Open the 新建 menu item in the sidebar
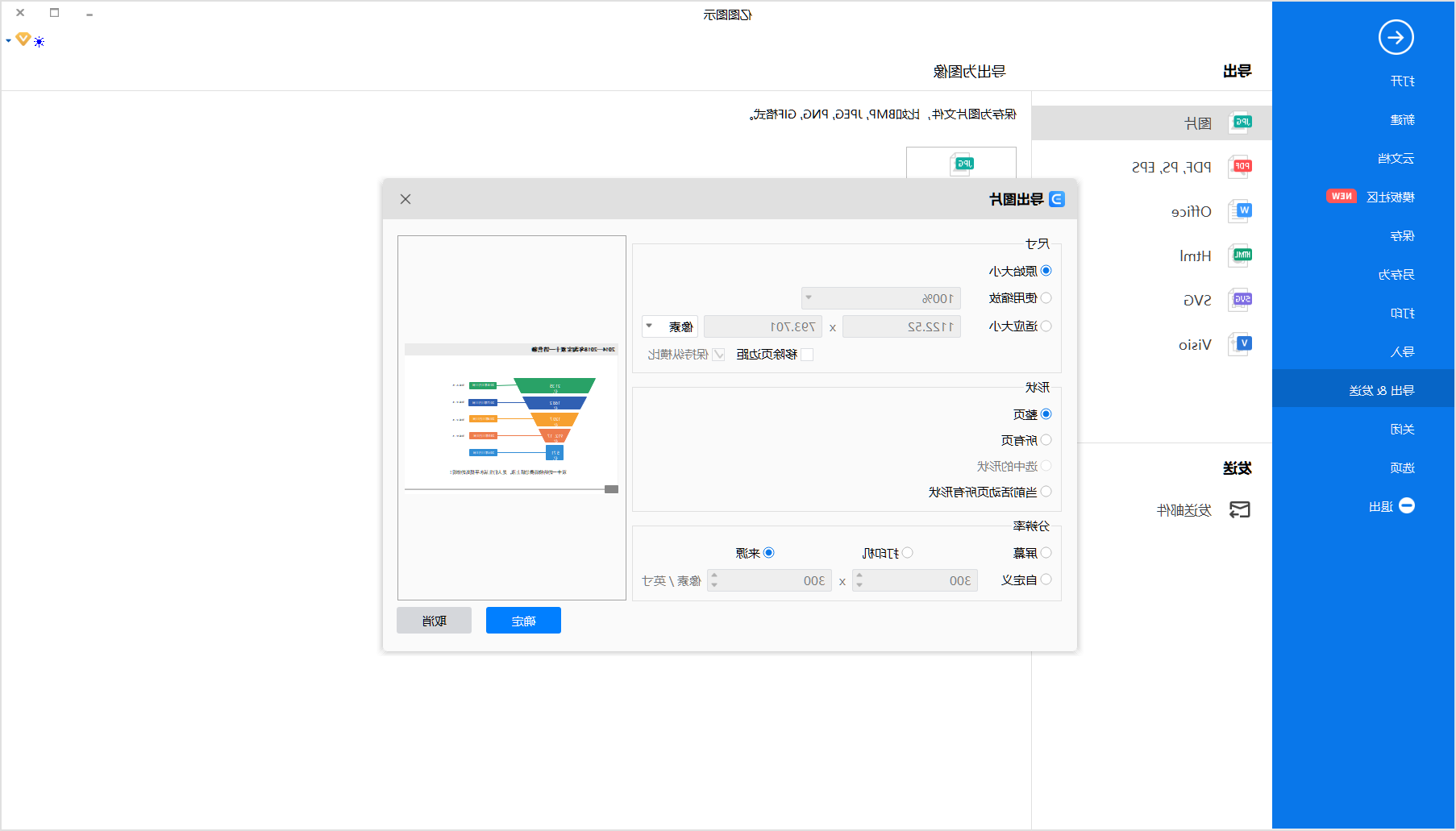This screenshot has width=1456, height=831. (1402, 119)
